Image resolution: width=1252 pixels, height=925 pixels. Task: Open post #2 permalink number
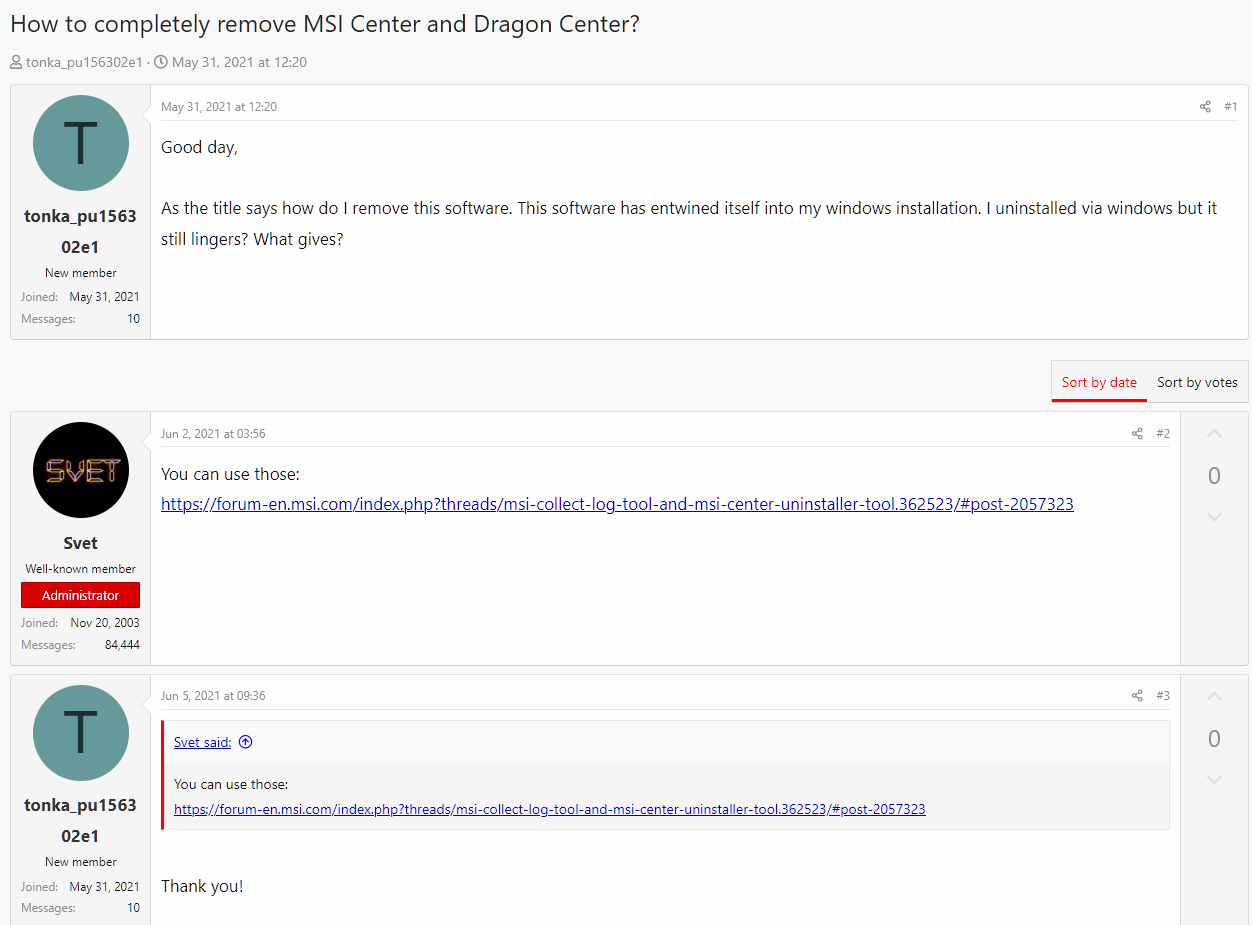click(1163, 434)
